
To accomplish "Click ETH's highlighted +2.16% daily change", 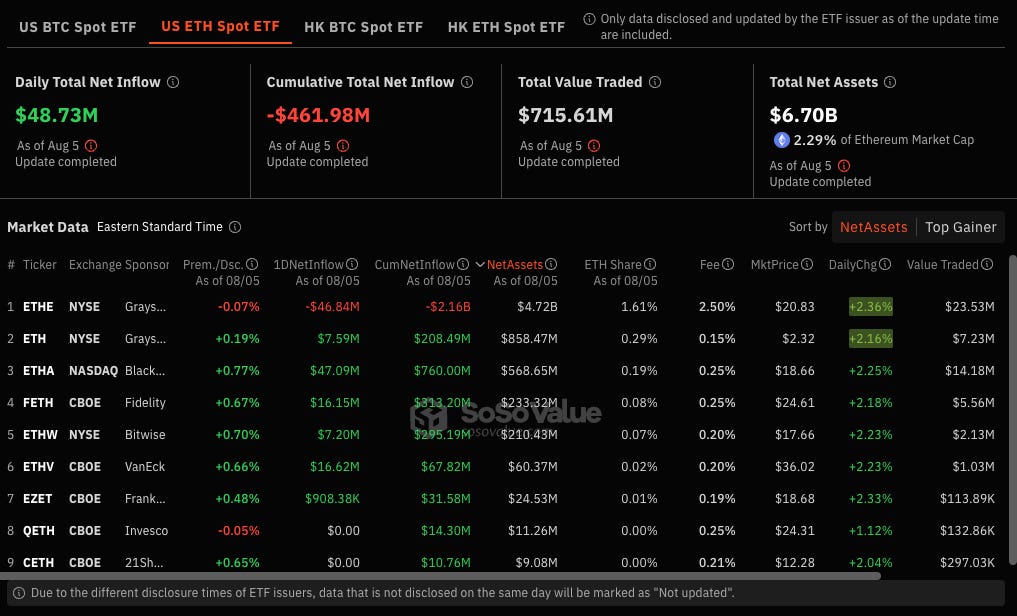I will 870,338.
